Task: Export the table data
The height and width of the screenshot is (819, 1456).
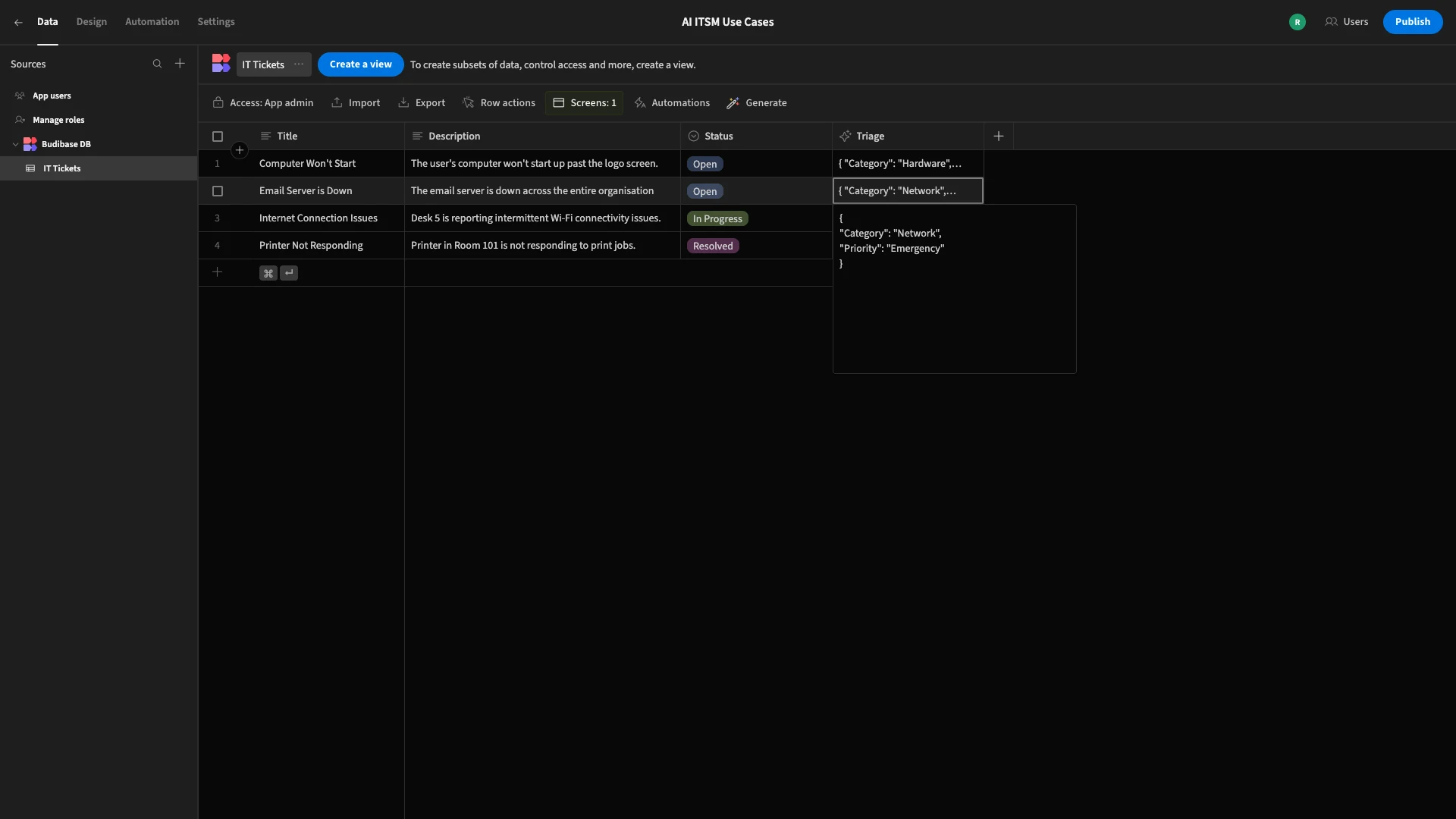Action: (x=422, y=103)
